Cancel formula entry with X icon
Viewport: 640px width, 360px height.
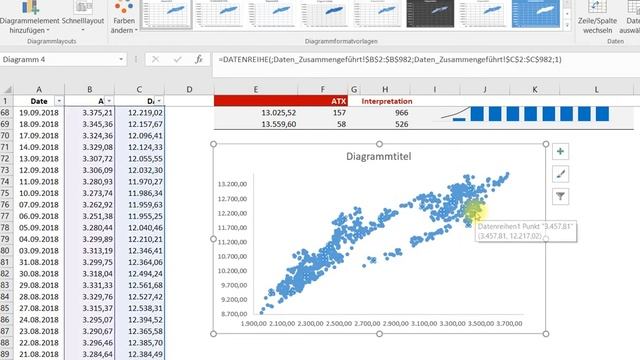[155, 60]
